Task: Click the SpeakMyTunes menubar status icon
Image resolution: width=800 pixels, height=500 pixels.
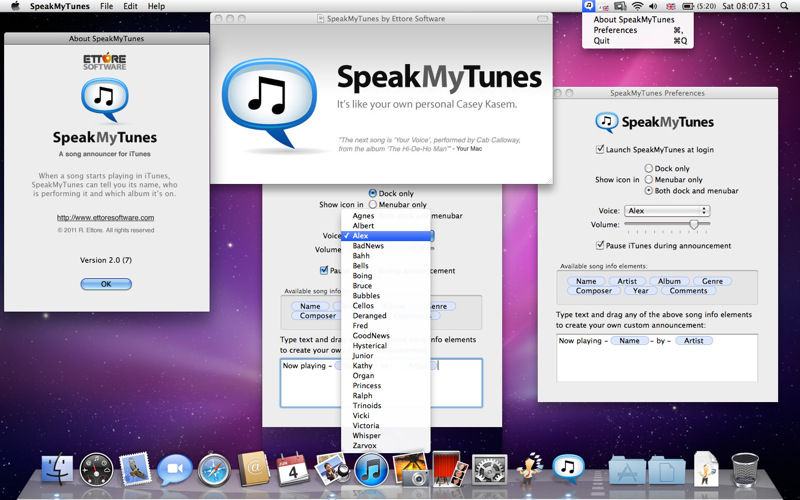Action: 589,6
